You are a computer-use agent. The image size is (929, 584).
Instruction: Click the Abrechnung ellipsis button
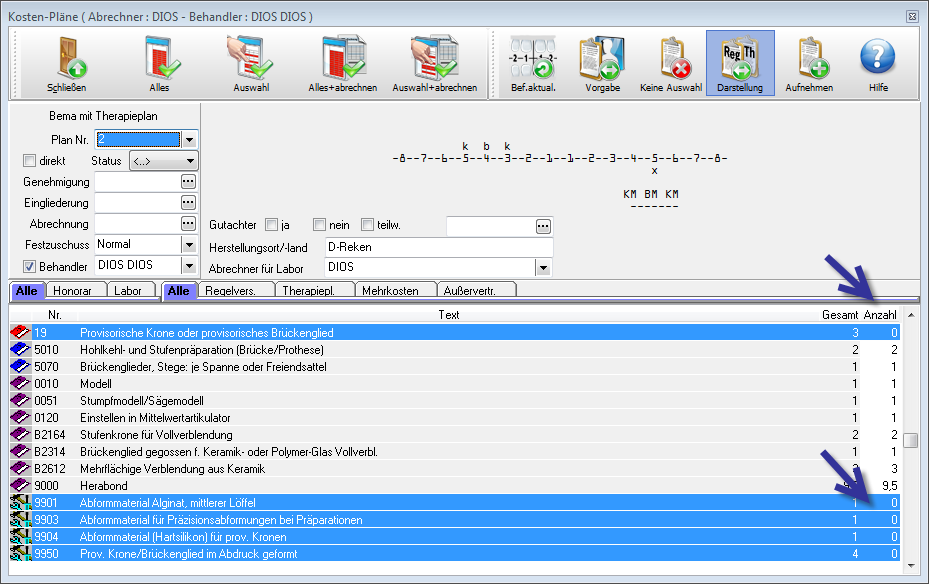tap(187, 224)
